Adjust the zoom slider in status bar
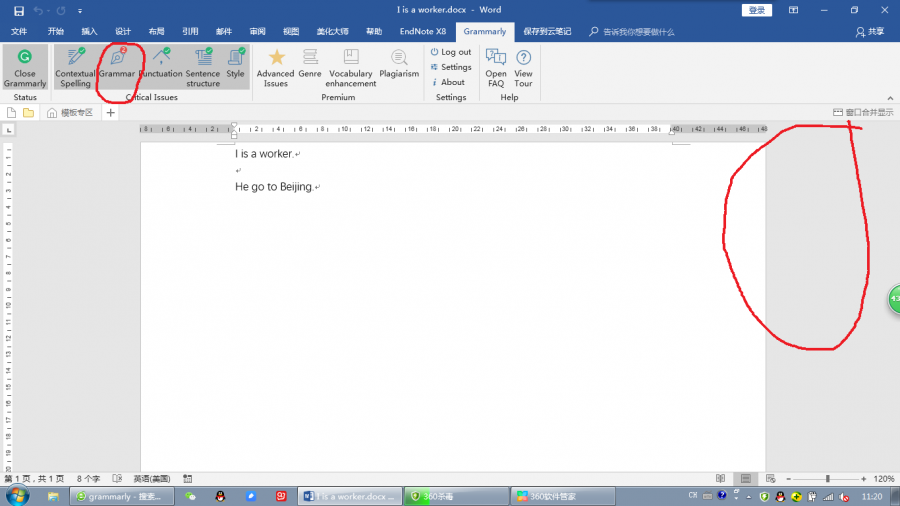This screenshot has height=506, width=900. (827, 479)
